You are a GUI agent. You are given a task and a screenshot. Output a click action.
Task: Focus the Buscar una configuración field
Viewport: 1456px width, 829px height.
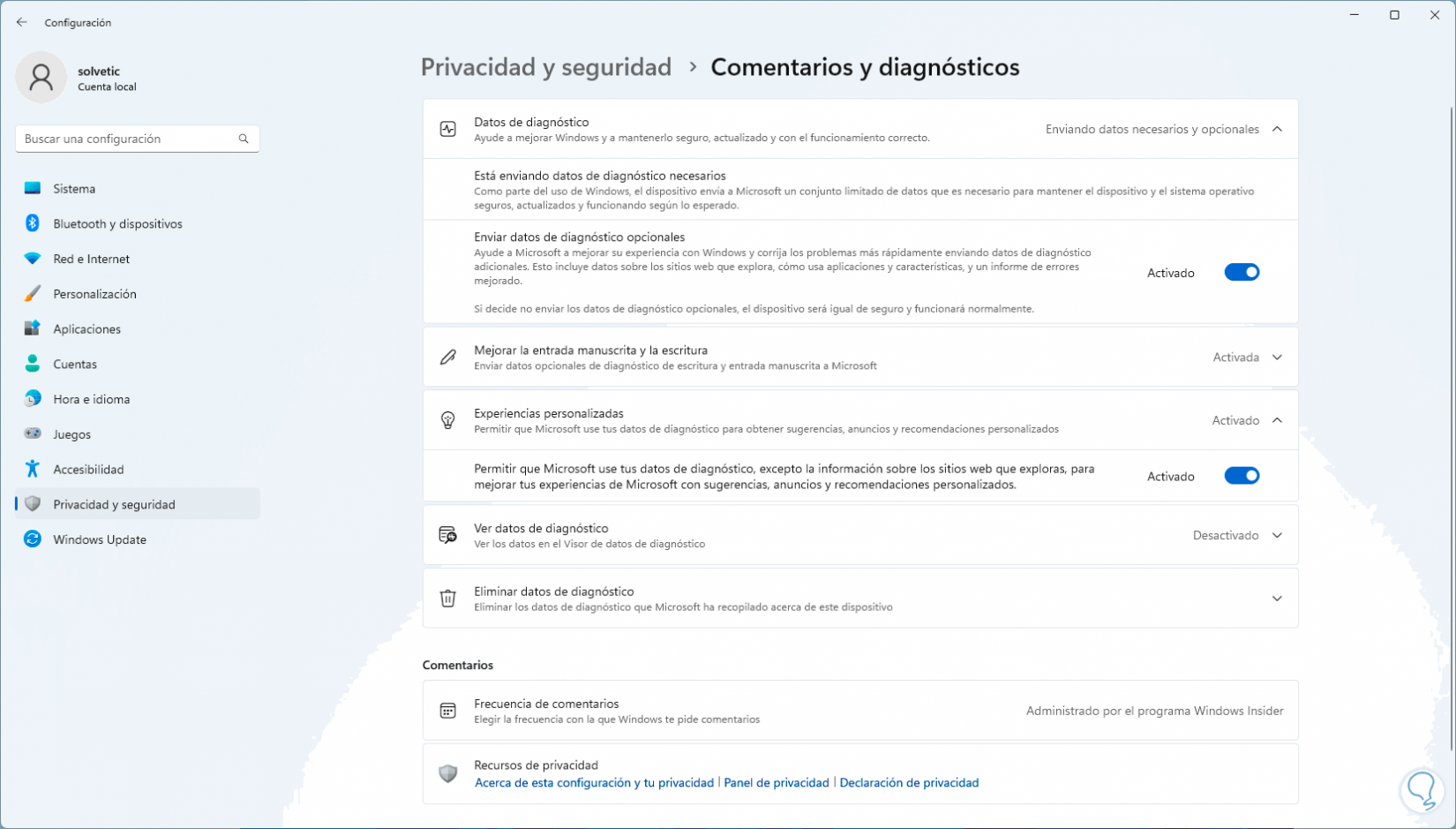[x=128, y=139]
